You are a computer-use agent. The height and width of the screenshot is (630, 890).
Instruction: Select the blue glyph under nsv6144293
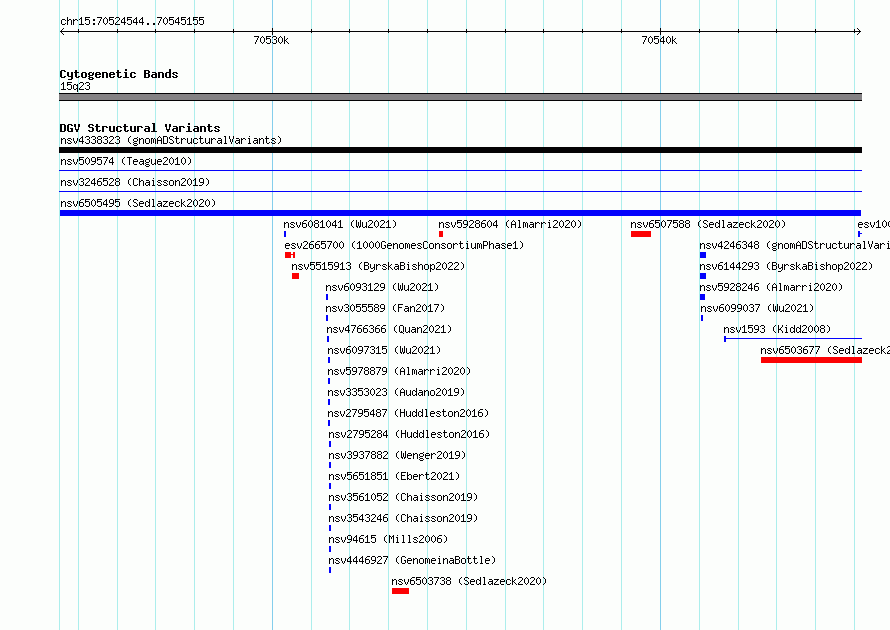tap(703, 276)
